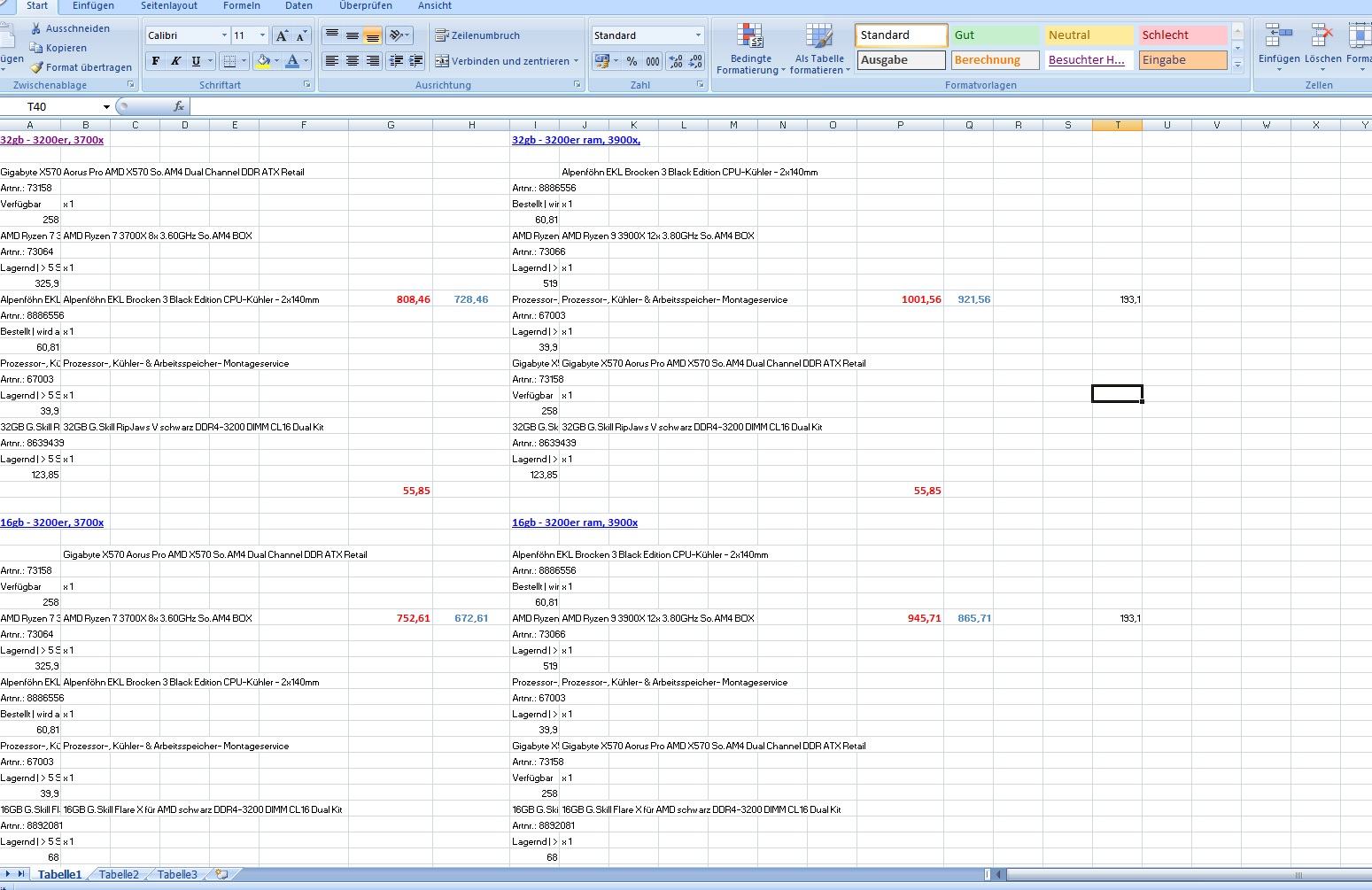This screenshot has height=890, width=1372.
Task: Expand the cell styles gallery
Action: point(1237,65)
